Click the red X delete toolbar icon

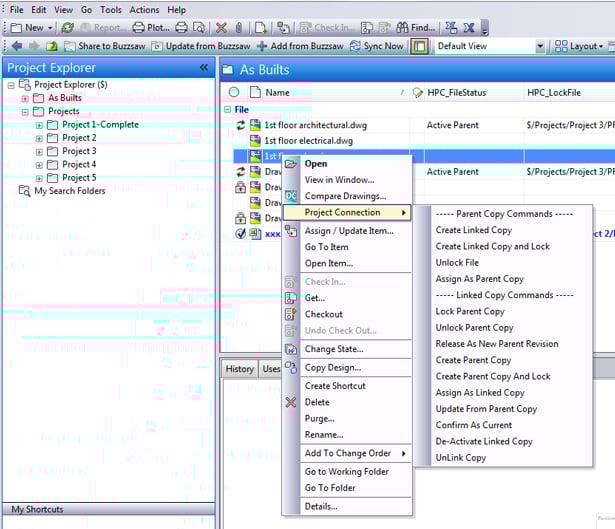(221, 28)
